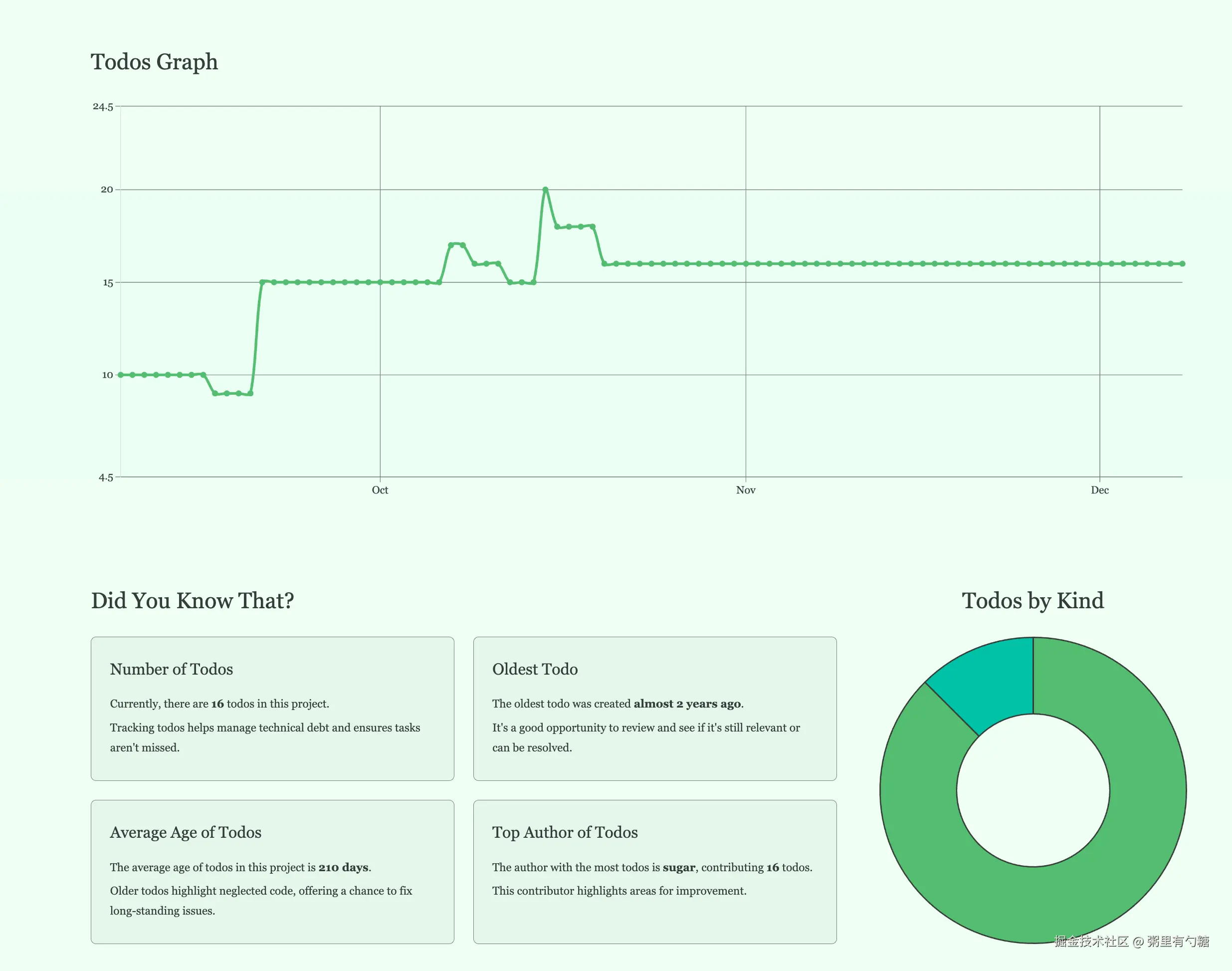Click the Oct label on the x-axis

(x=380, y=490)
